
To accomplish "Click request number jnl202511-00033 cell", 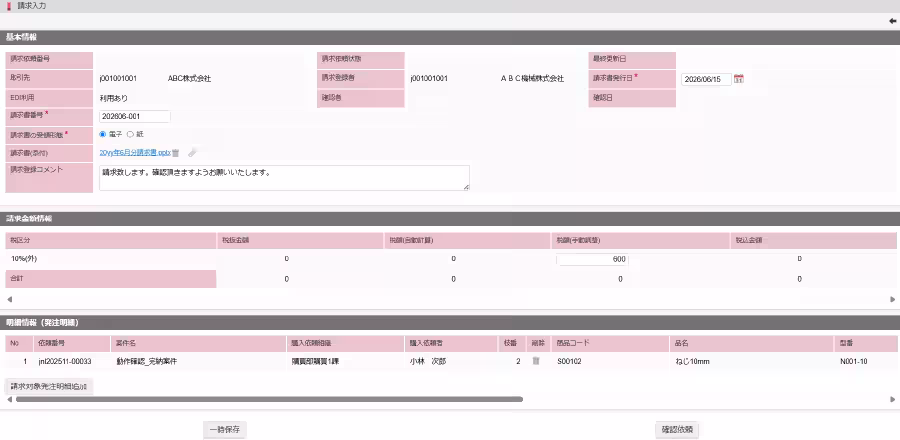I will [65, 361].
